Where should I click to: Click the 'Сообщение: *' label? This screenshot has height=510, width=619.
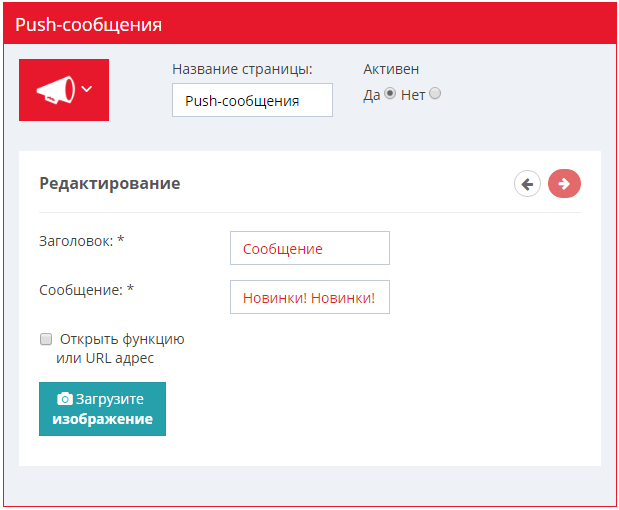[86, 290]
